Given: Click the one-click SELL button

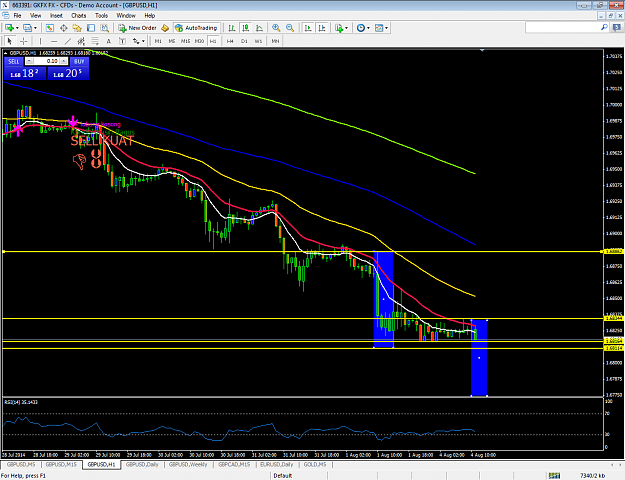Looking at the screenshot, I should (14, 61).
